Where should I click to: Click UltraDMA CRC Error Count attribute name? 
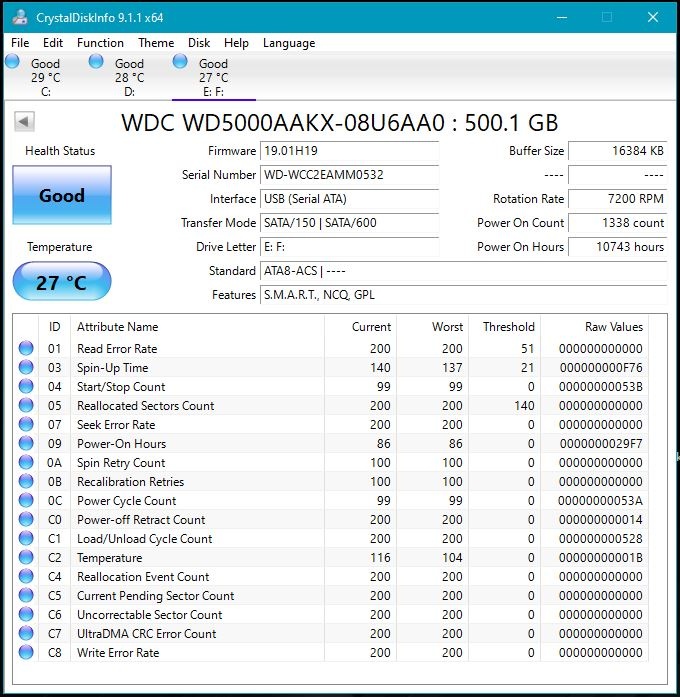pos(147,633)
